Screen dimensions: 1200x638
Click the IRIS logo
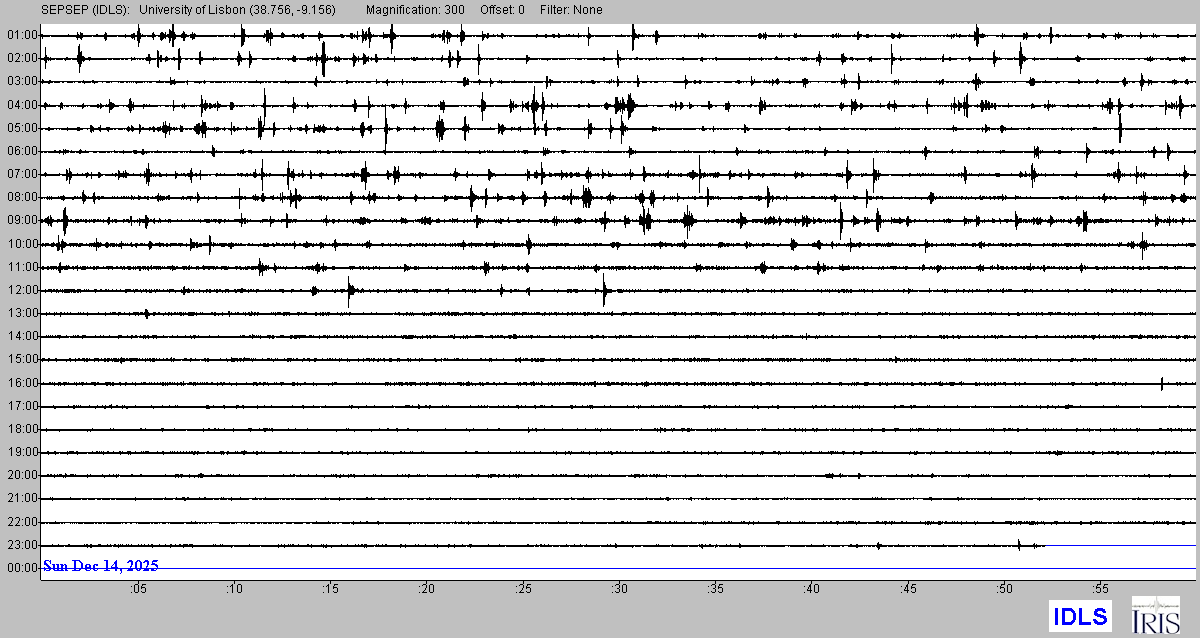1155,615
